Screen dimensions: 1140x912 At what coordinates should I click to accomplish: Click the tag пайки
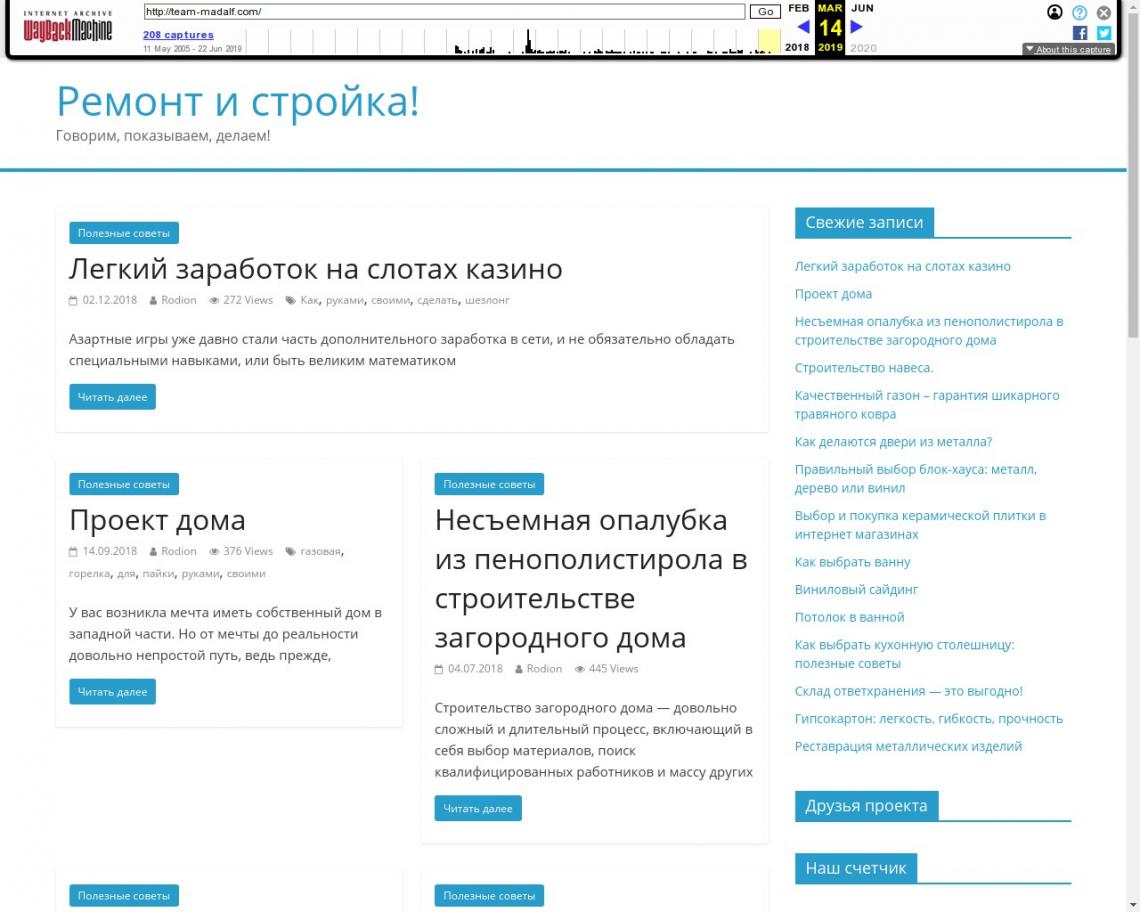coord(158,573)
